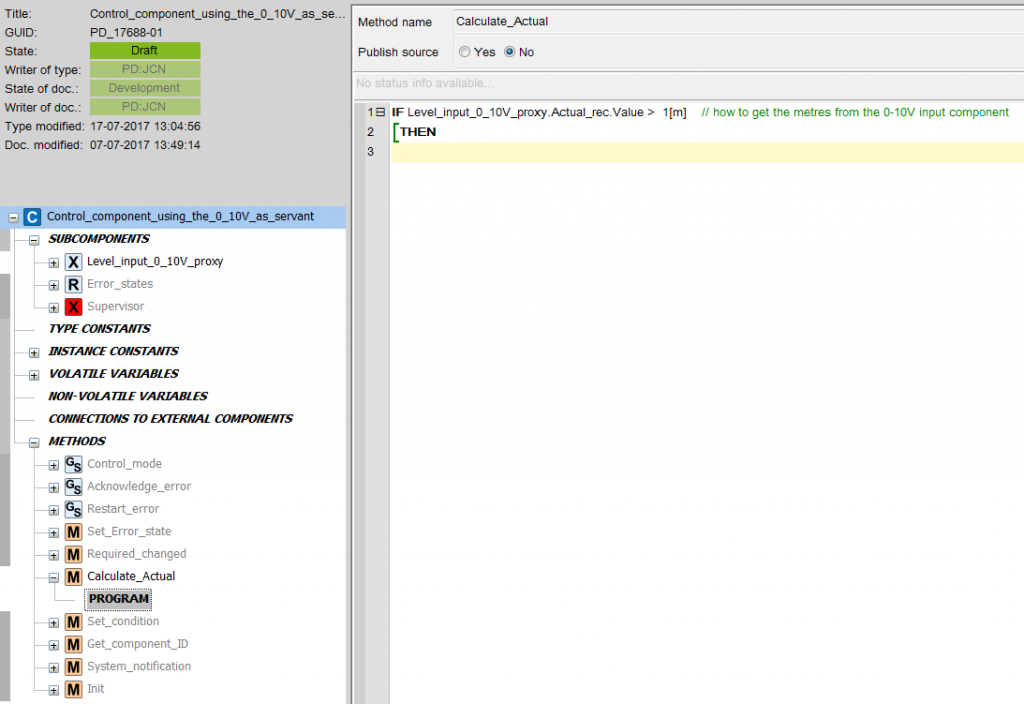The width and height of the screenshot is (1024, 704).
Task: Select Yes for Publish source
Action: pos(465,52)
